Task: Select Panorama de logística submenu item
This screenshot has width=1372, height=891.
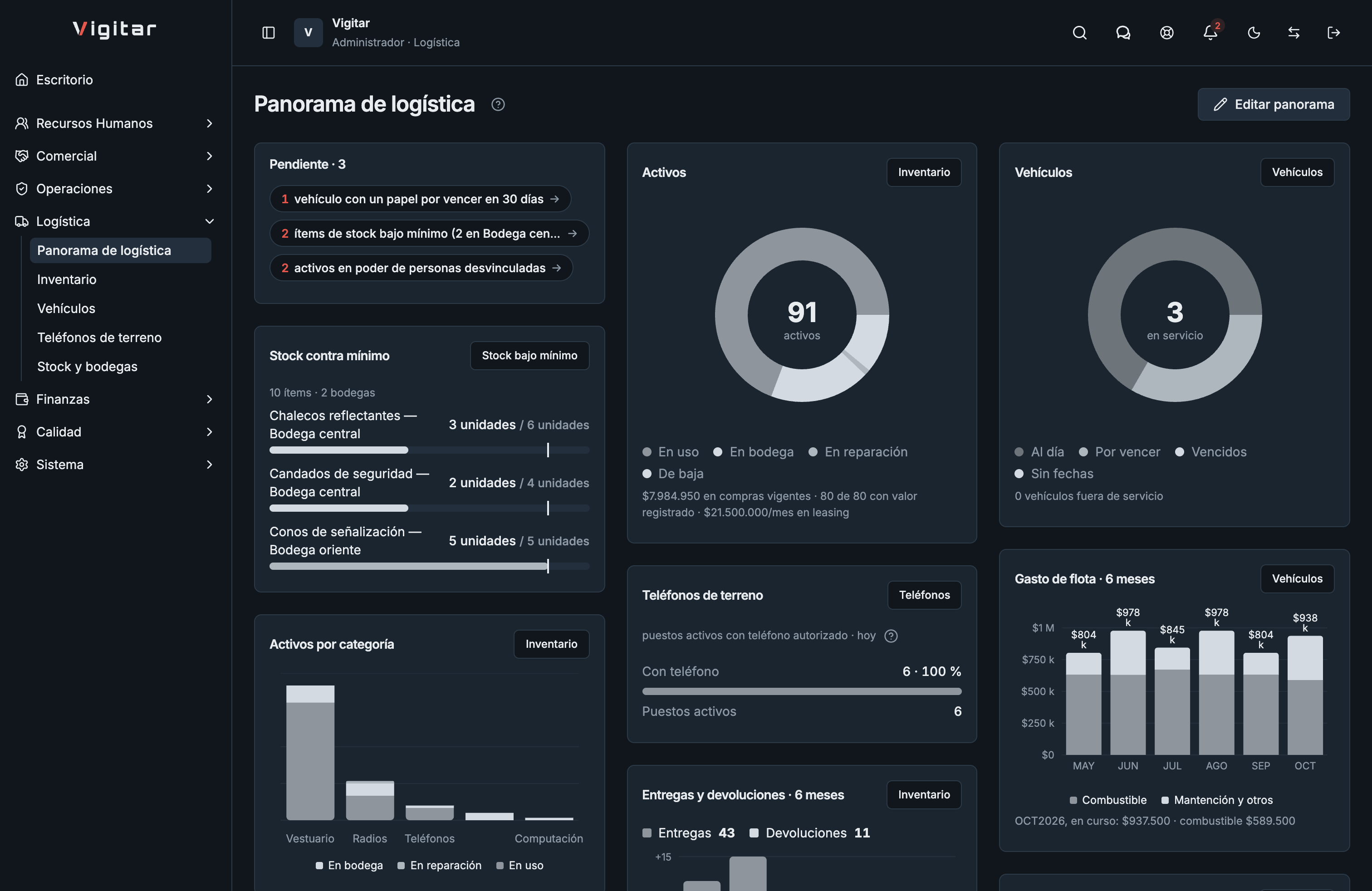Action: pyautogui.click(x=121, y=251)
